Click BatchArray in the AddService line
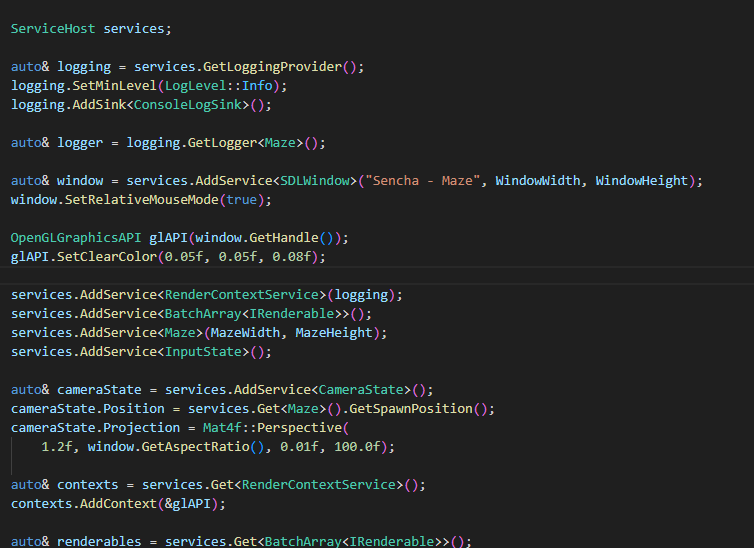Viewport: 754px width, 548px height. click(x=203, y=314)
